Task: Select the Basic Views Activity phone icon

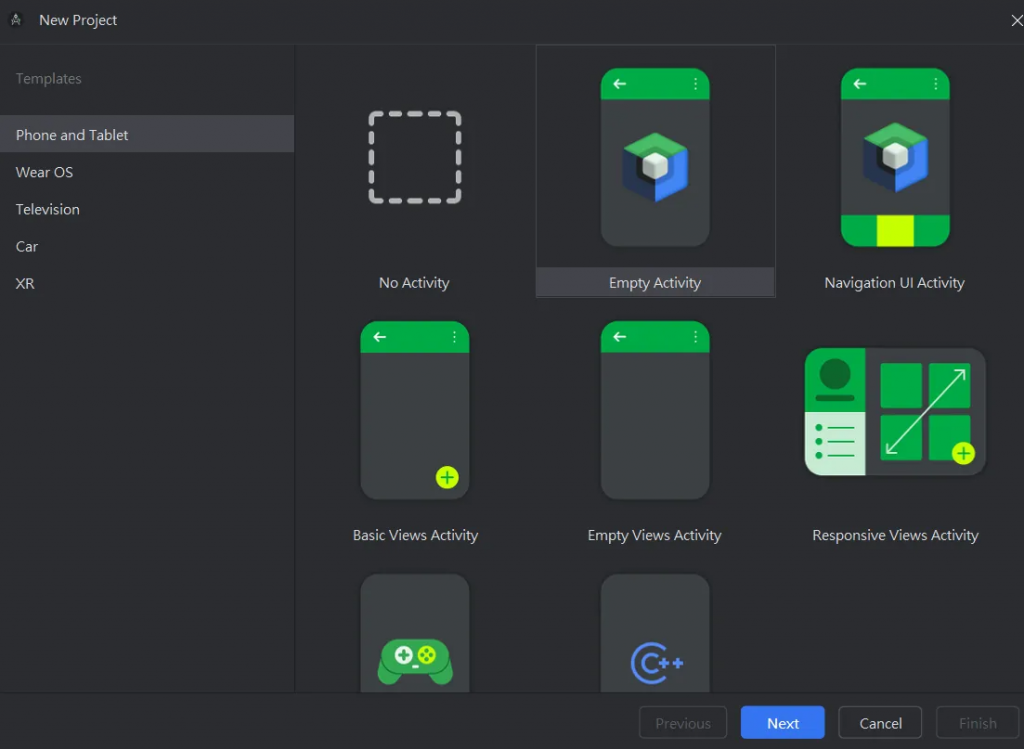Action: pos(415,410)
